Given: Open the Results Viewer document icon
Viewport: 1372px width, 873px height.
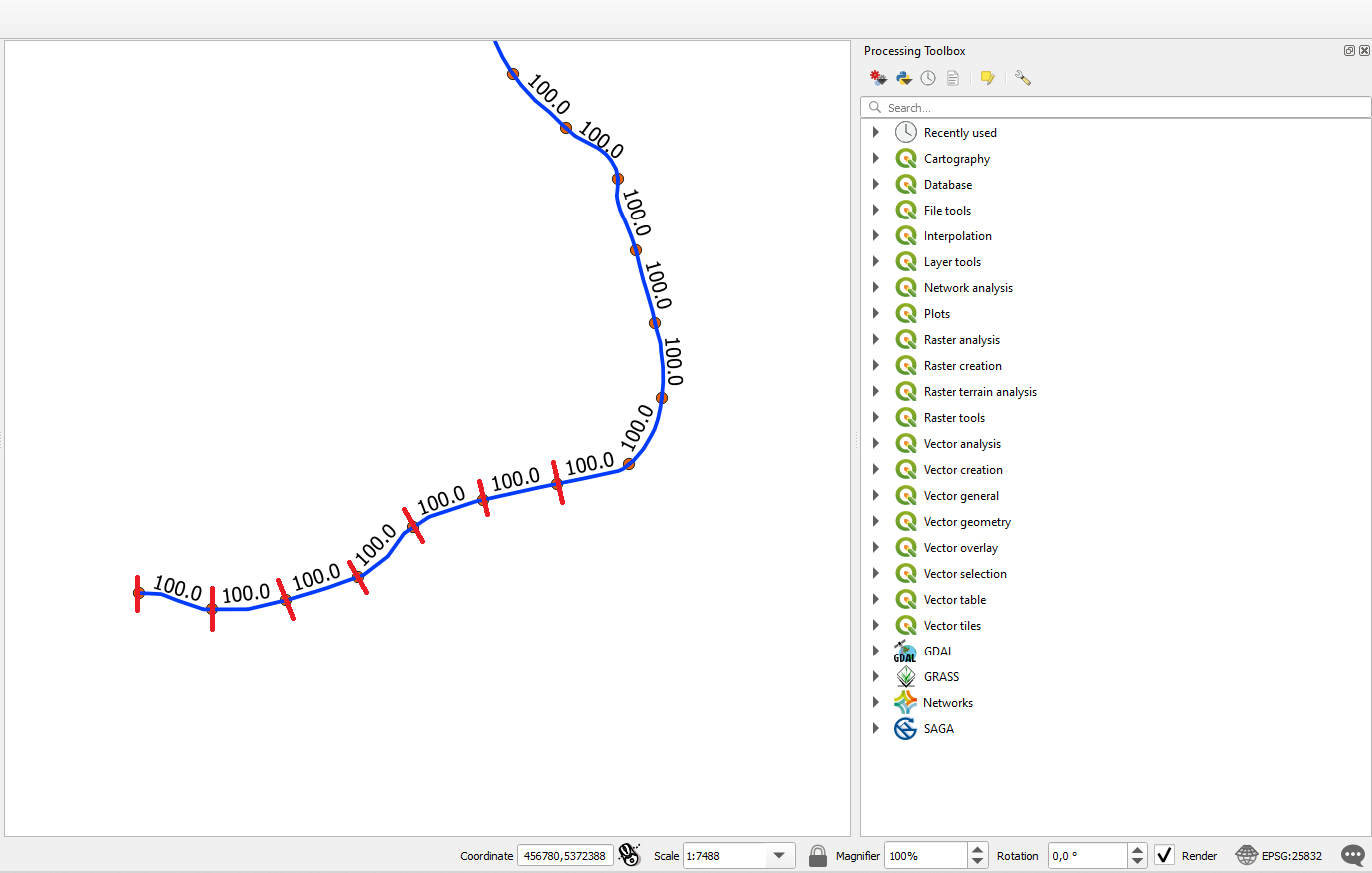Looking at the screenshot, I should [953, 78].
